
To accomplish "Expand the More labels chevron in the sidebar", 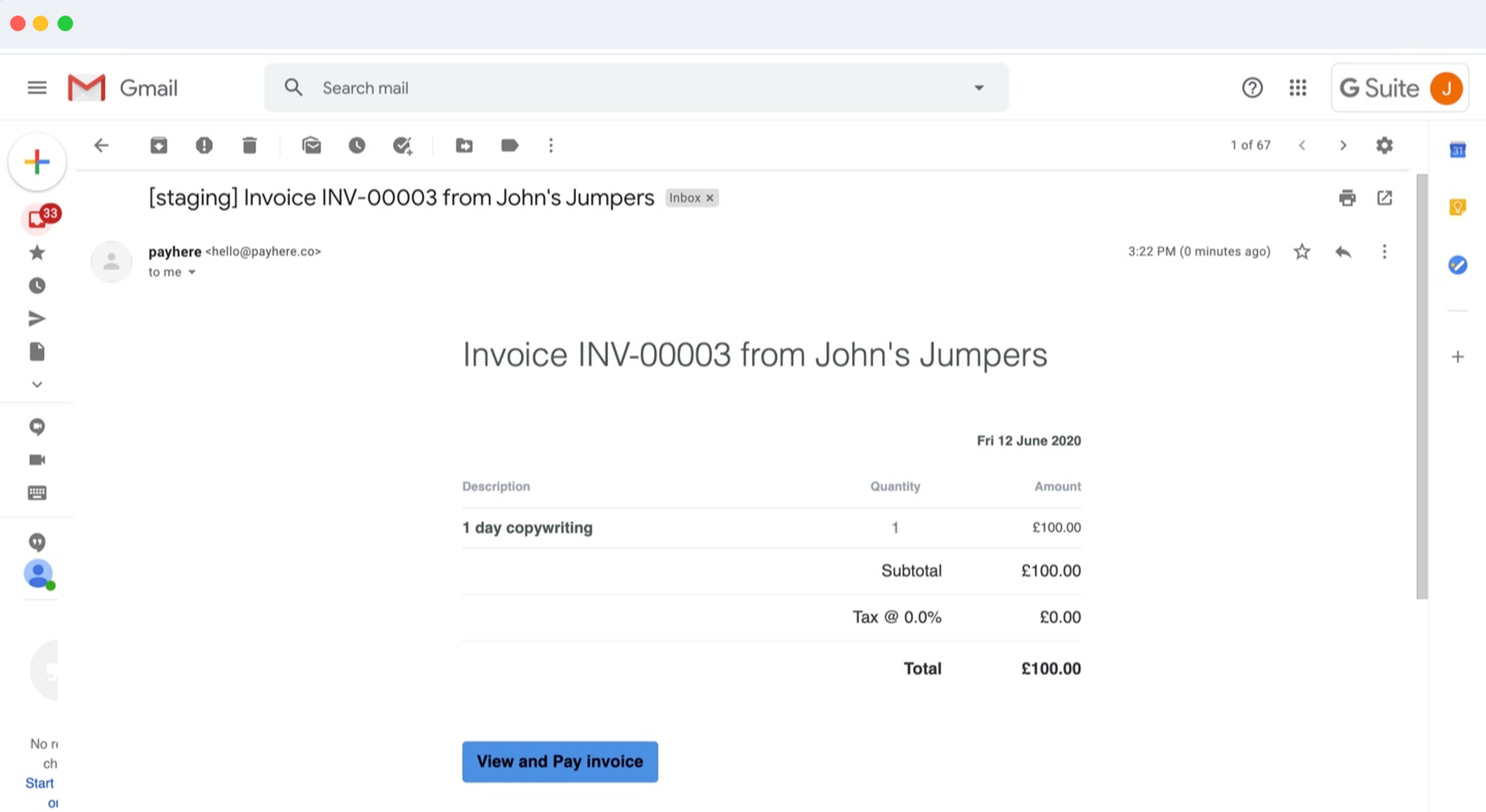I will (37, 385).
